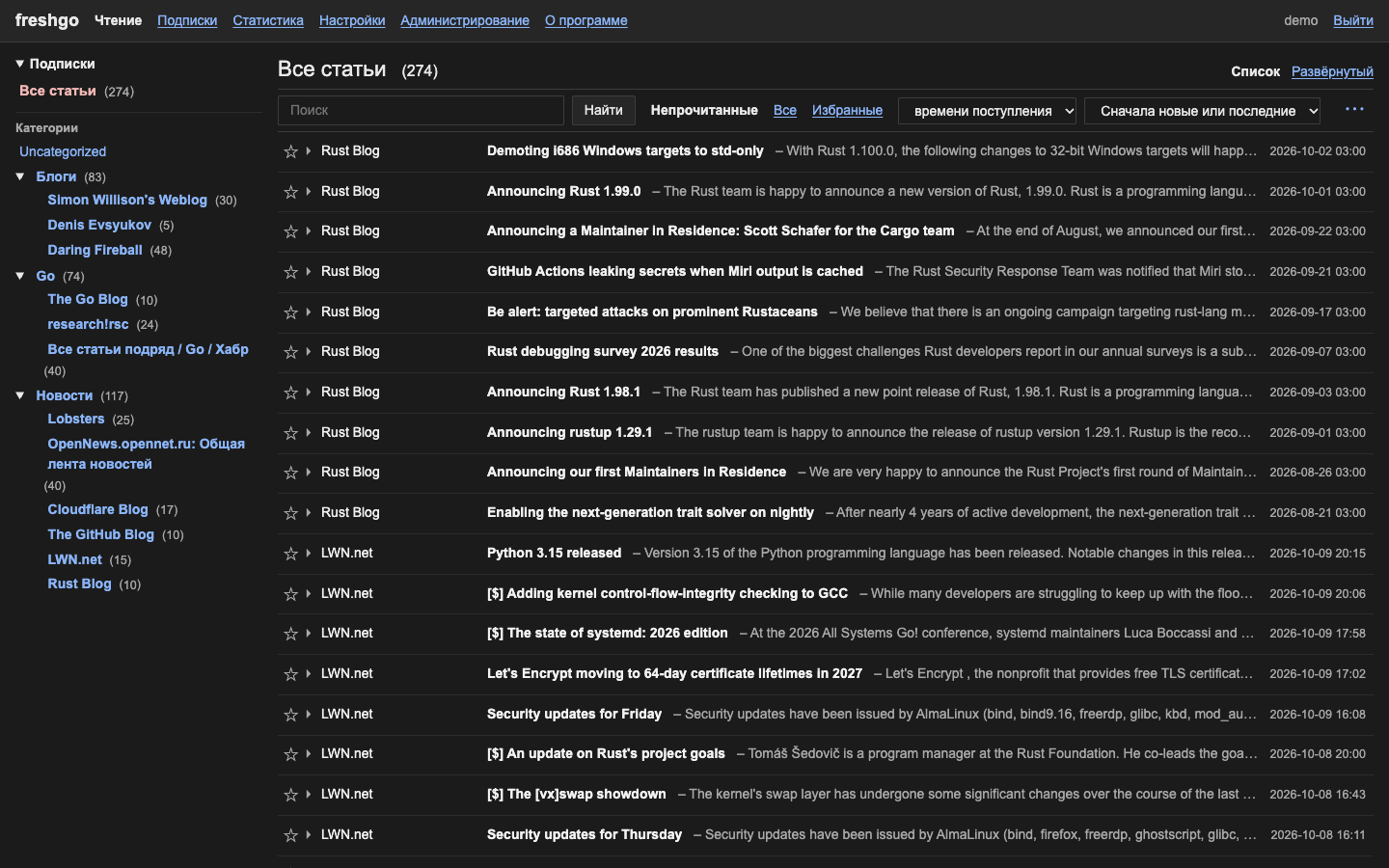Open the Подписки menu item
The height and width of the screenshot is (868, 1389).
pyautogui.click(x=187, y=20)
